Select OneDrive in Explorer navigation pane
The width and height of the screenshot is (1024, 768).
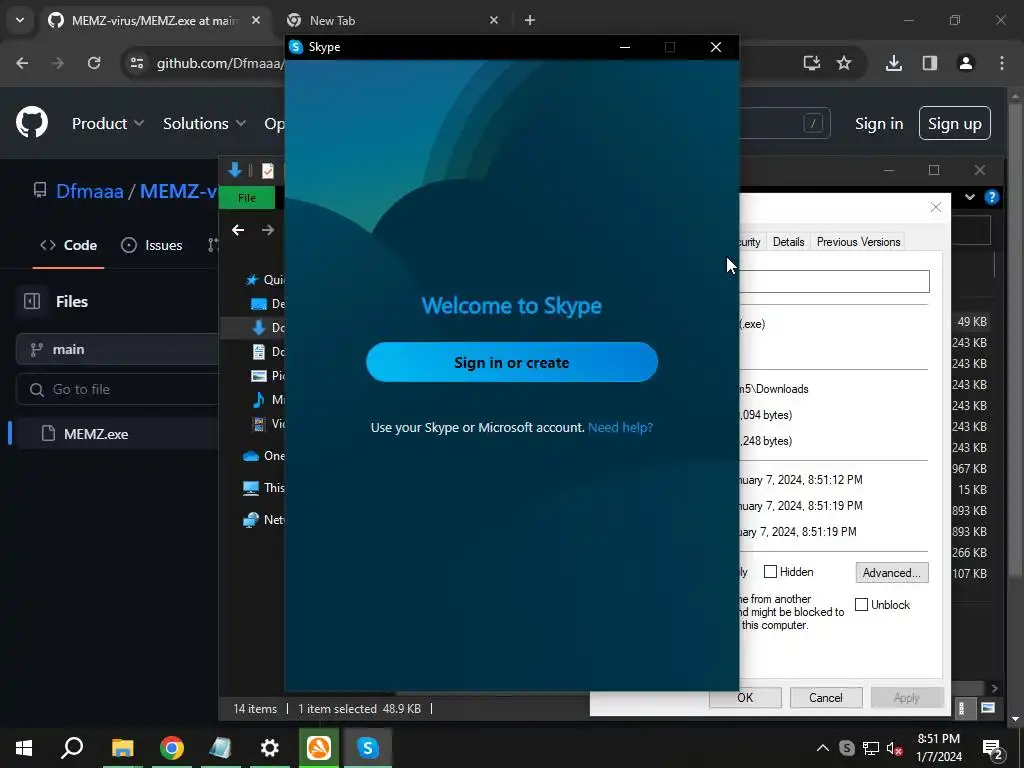(263, 456)
